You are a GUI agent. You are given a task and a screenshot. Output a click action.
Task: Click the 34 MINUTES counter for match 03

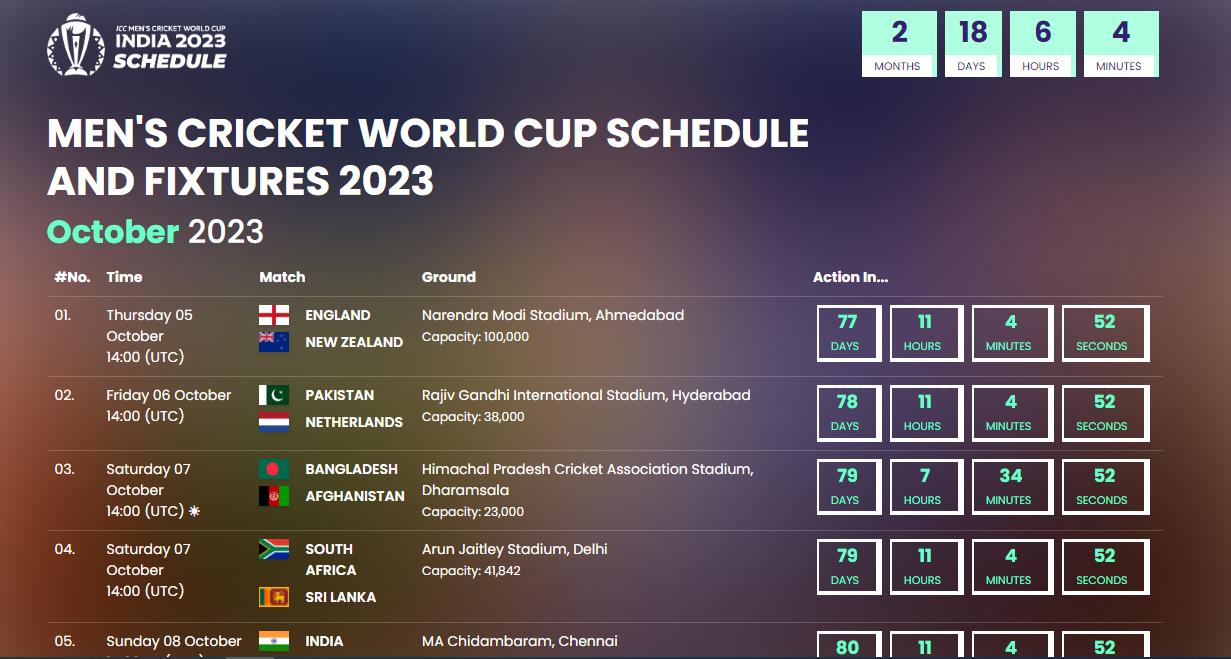point(1012,486)
